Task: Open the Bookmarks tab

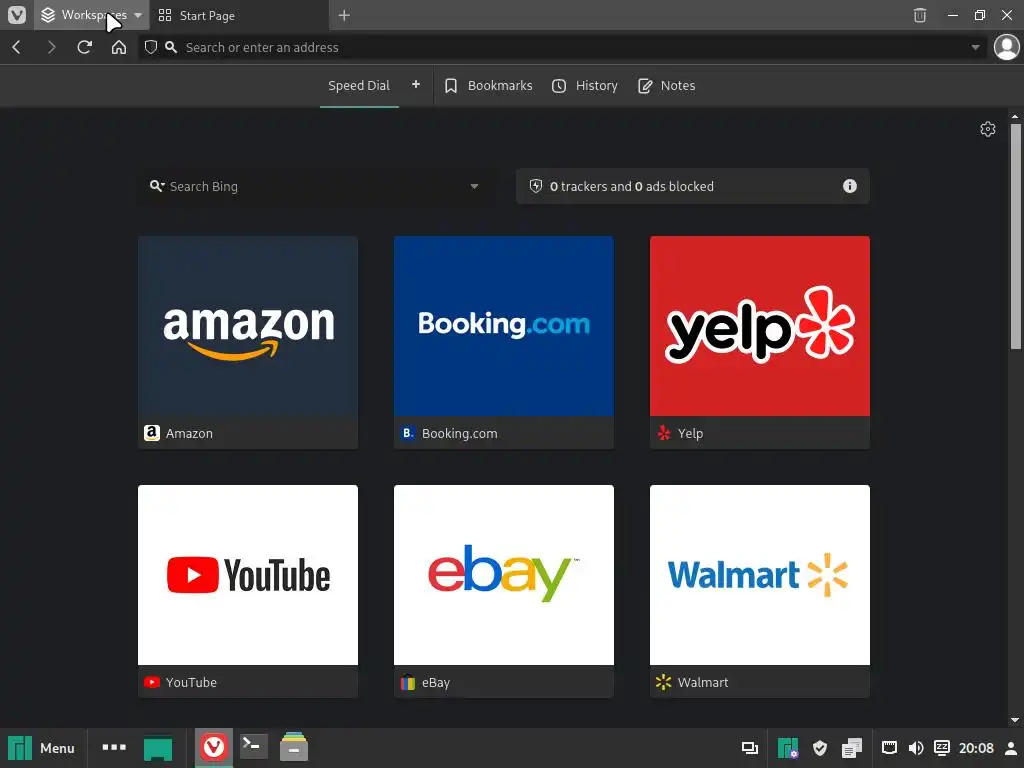Action: [x=488, y=86]
